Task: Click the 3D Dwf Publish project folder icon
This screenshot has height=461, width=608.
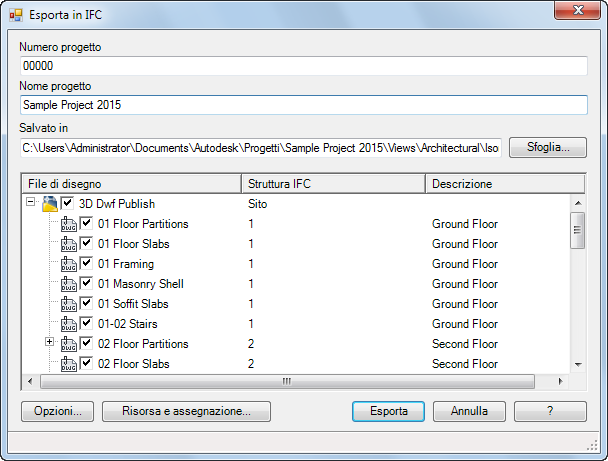Action: (x=50, y=204)
